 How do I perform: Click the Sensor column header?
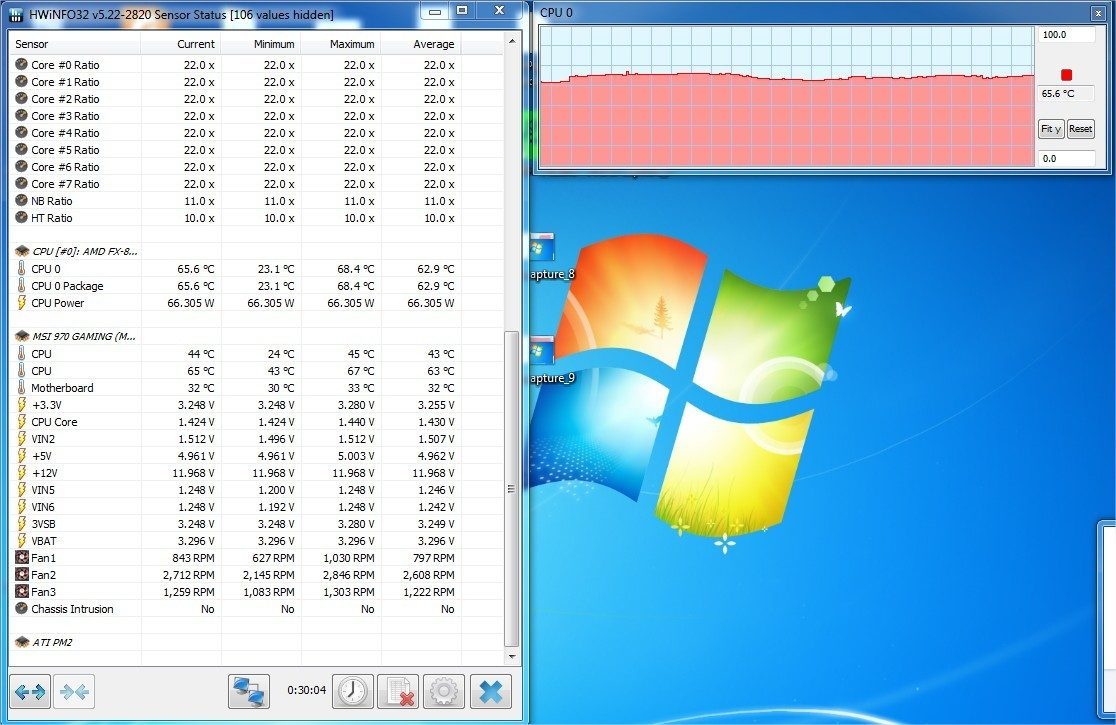coord(75,44)
